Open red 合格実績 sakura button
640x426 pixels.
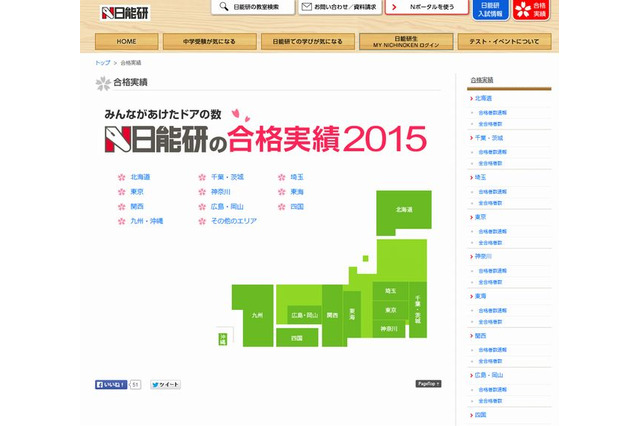point(531,10)
